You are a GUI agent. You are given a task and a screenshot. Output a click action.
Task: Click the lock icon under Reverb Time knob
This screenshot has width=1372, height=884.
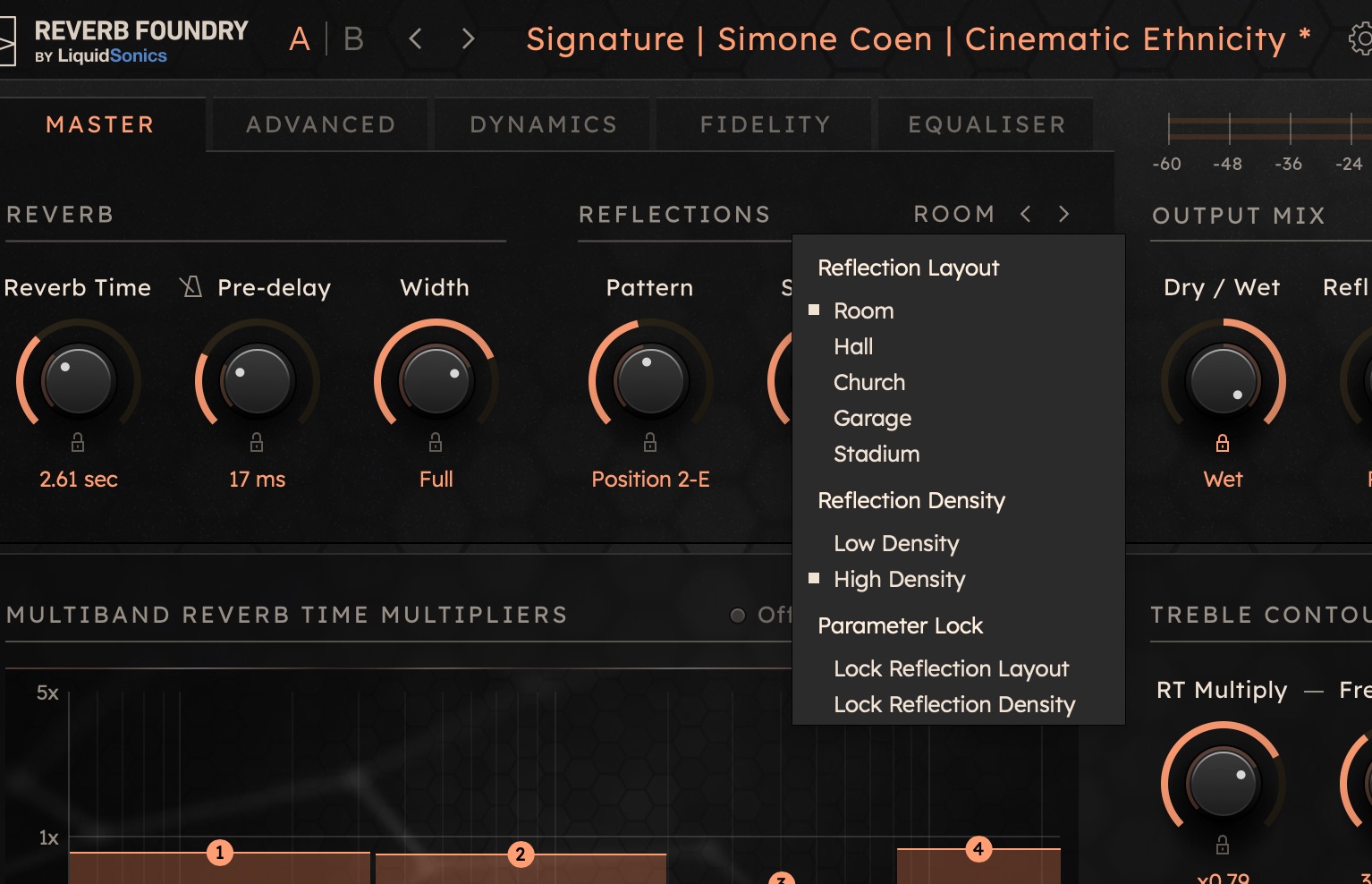tap(78, 442)
